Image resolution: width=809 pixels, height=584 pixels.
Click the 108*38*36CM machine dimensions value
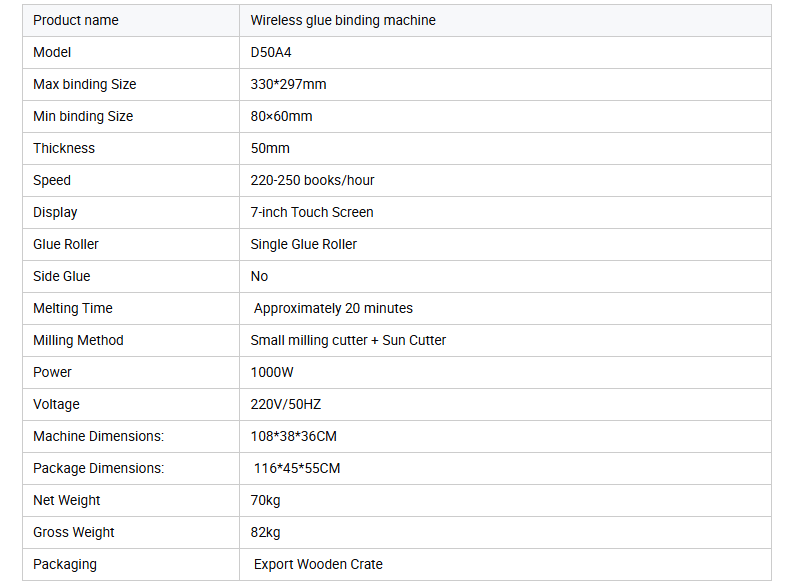(x=294, y=436)
